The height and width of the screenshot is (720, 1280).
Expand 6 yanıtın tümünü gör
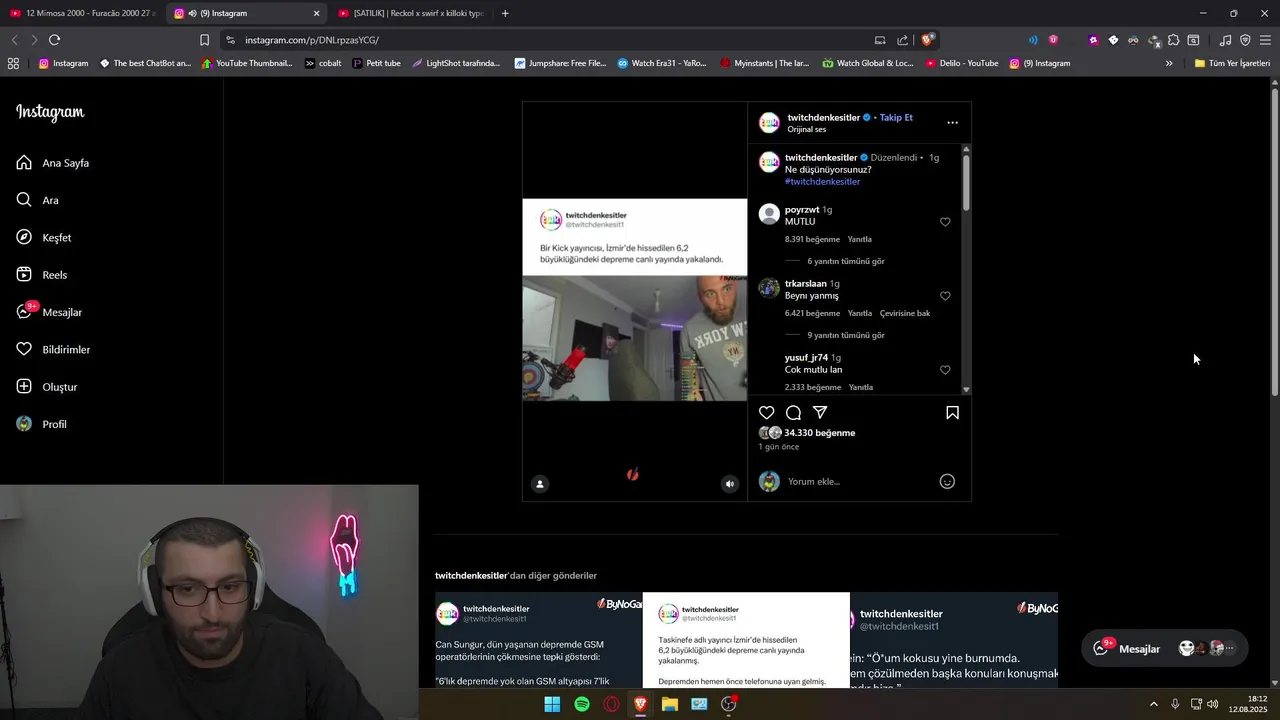click(x=846, y=261)
